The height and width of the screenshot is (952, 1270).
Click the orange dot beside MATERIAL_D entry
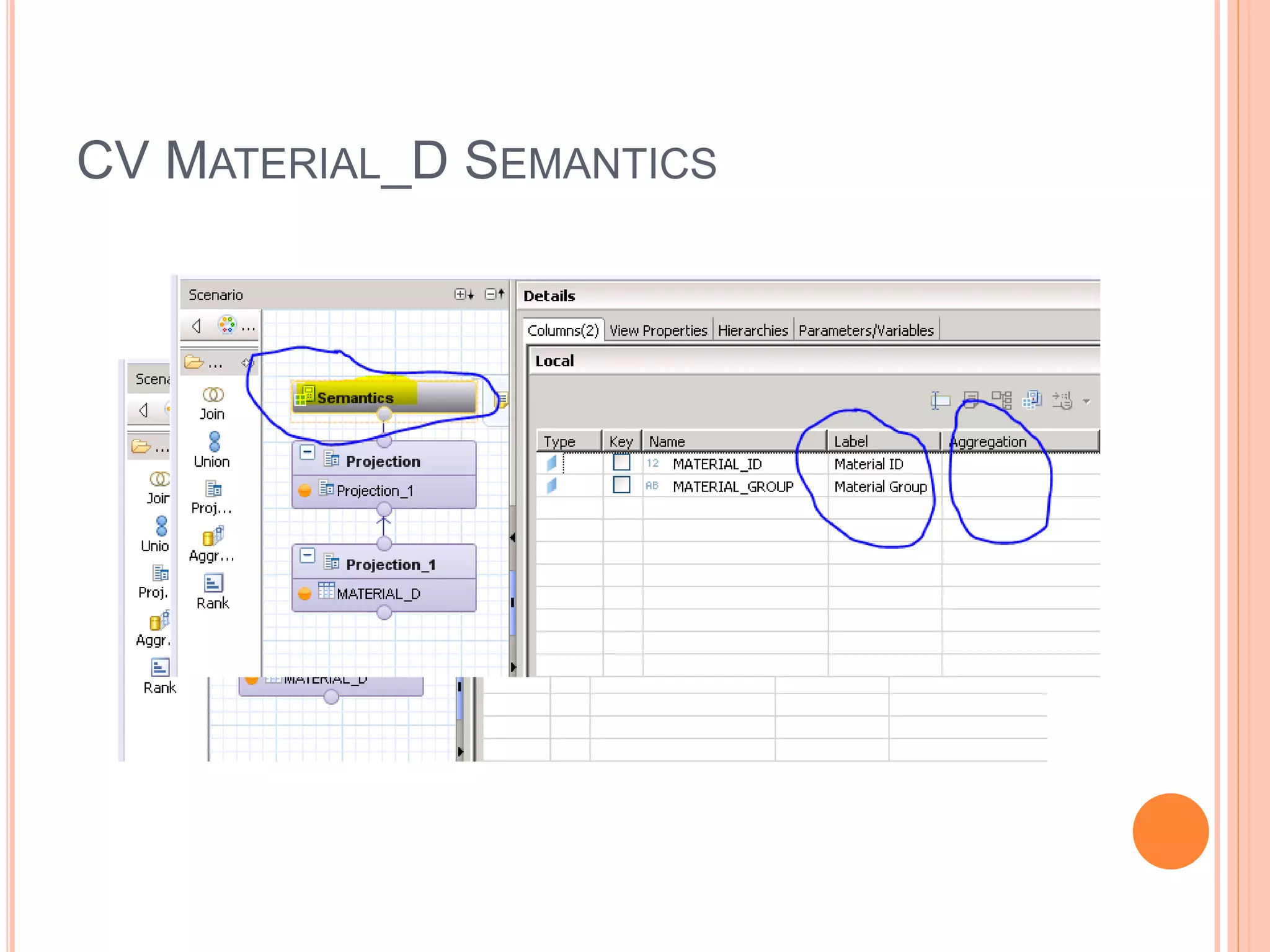304,594
